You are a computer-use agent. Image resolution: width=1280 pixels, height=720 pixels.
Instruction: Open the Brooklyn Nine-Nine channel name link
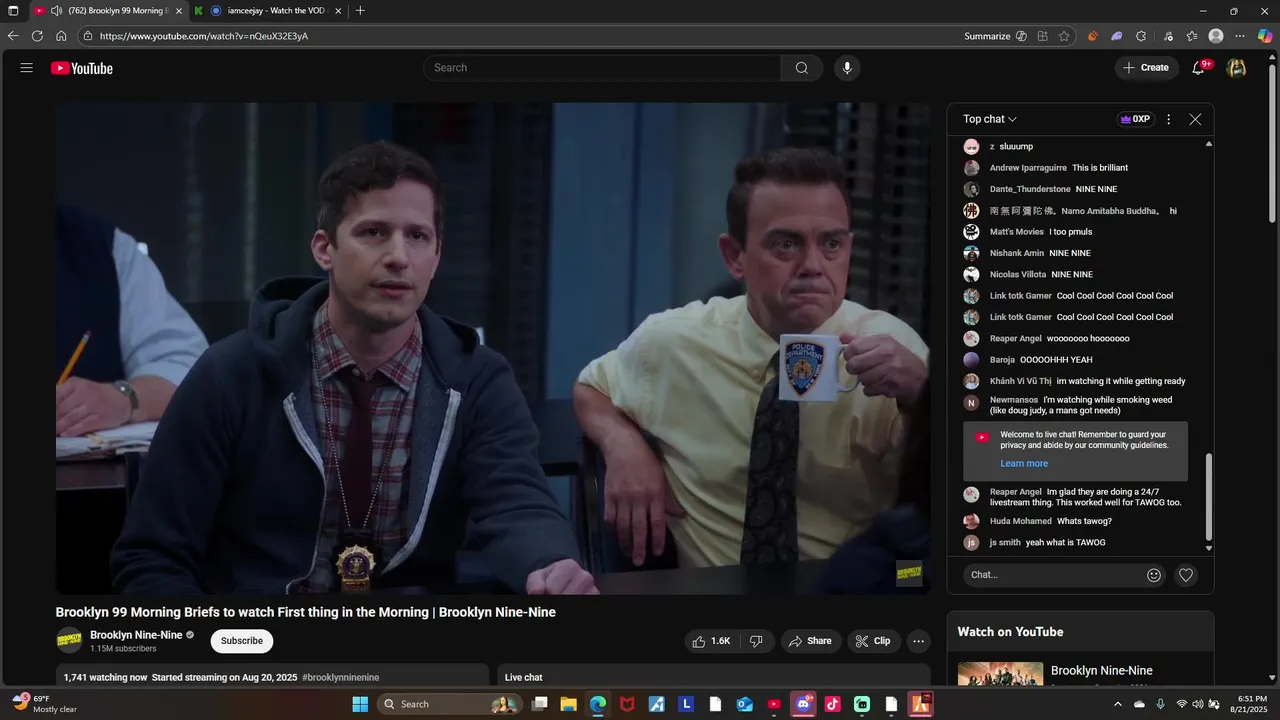[136, 635]
